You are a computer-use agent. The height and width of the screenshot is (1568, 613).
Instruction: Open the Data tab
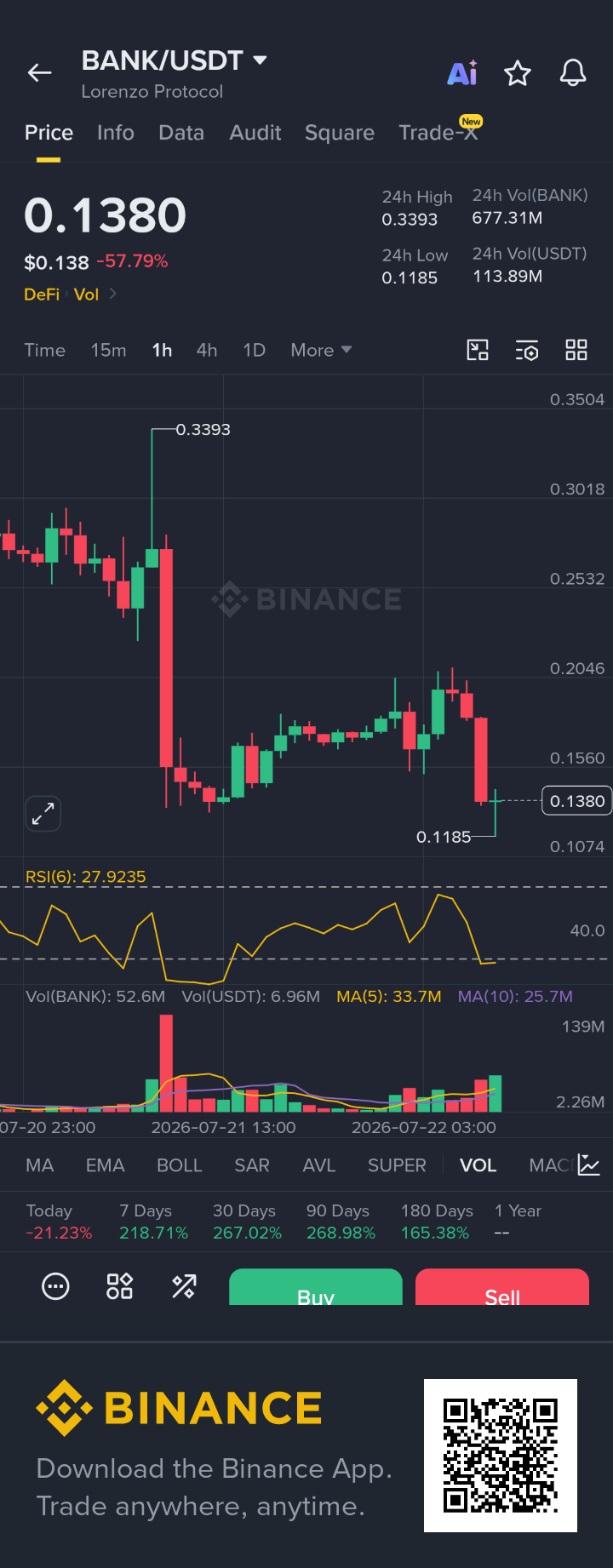[181, 133]
